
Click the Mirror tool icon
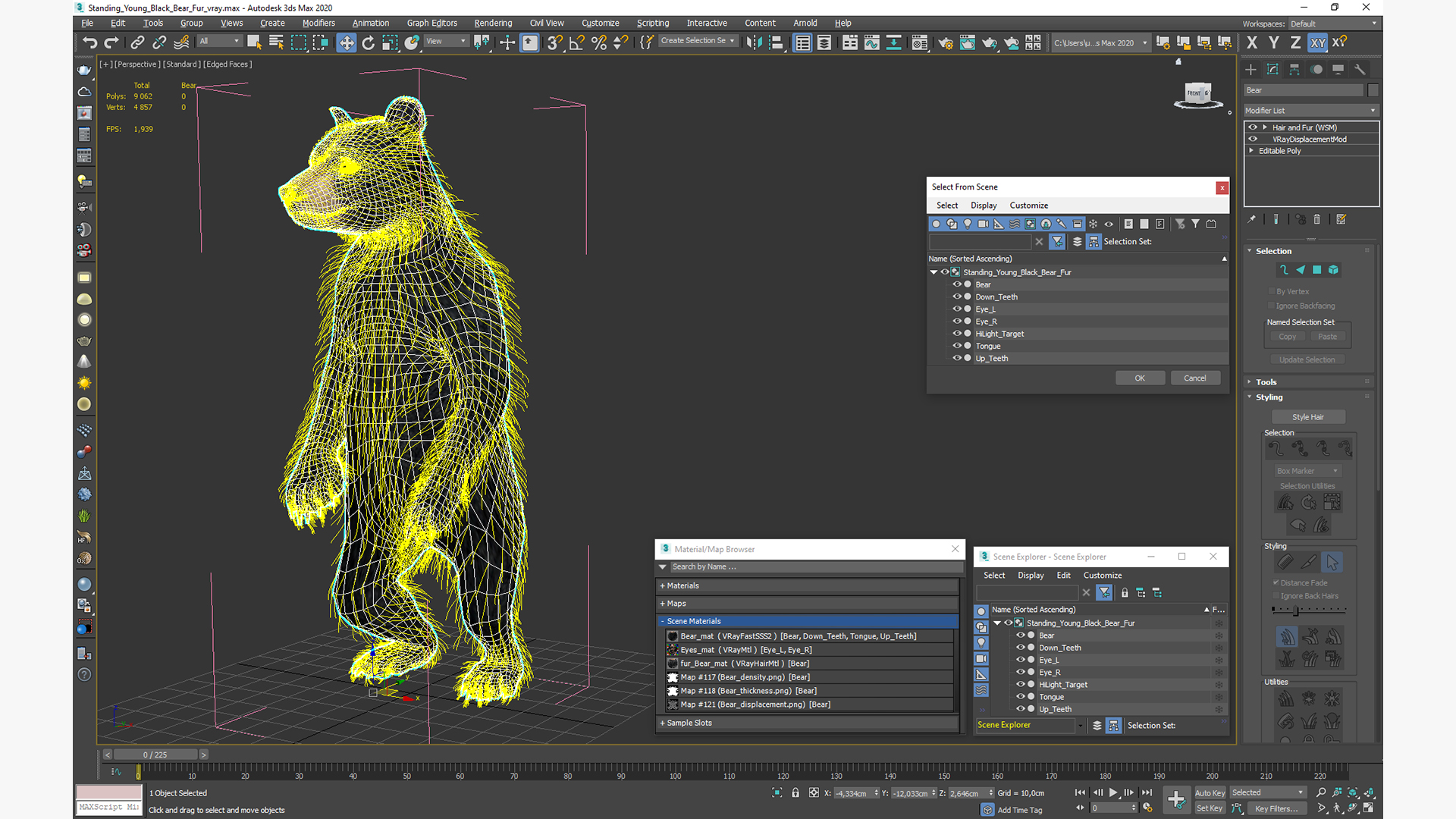(x=753, y=42)
